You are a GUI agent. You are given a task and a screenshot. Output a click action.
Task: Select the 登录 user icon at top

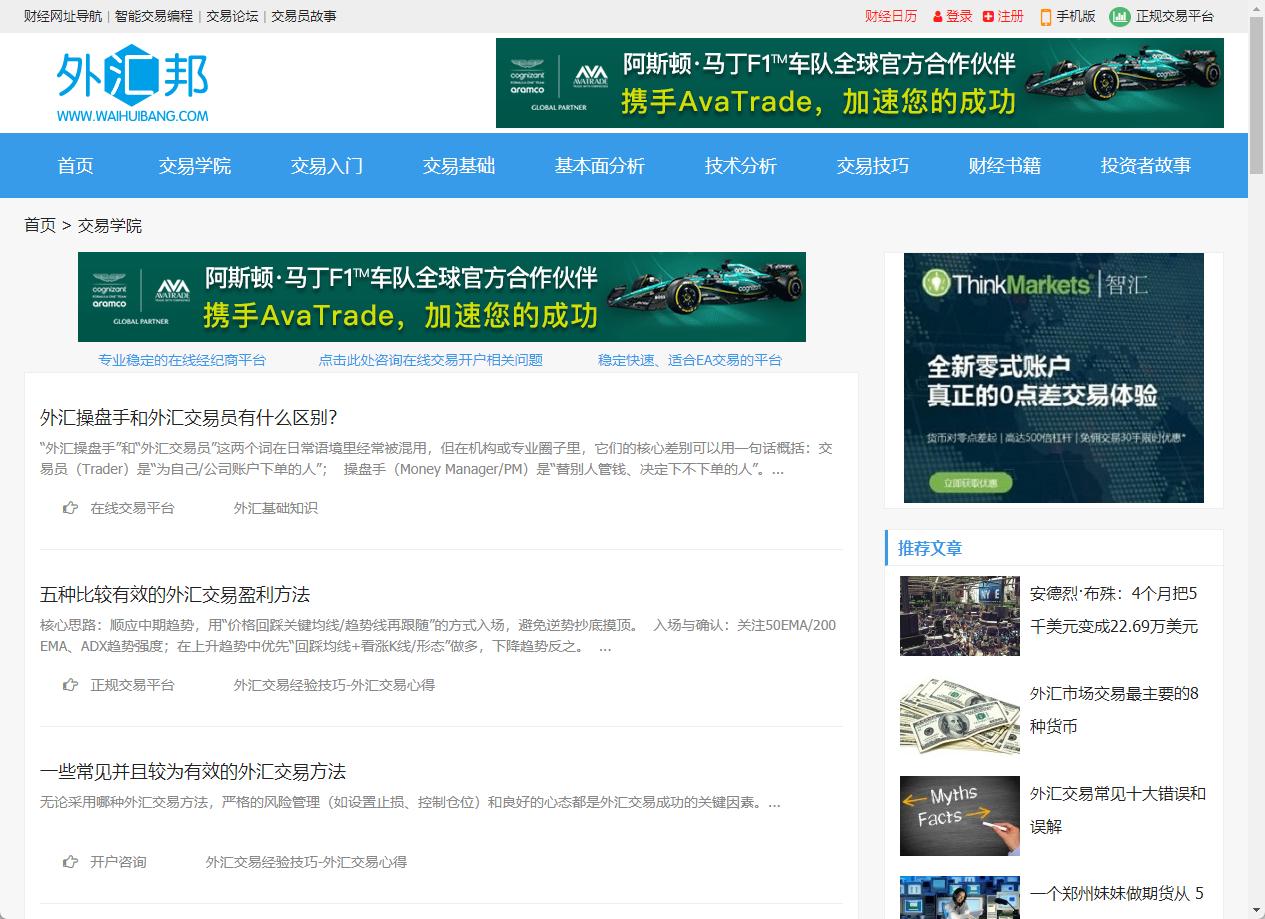[x=936, y=16]
